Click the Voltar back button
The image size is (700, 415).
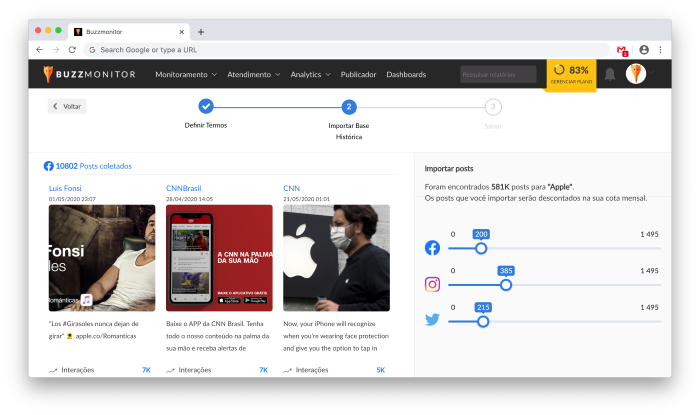(67, 106)
